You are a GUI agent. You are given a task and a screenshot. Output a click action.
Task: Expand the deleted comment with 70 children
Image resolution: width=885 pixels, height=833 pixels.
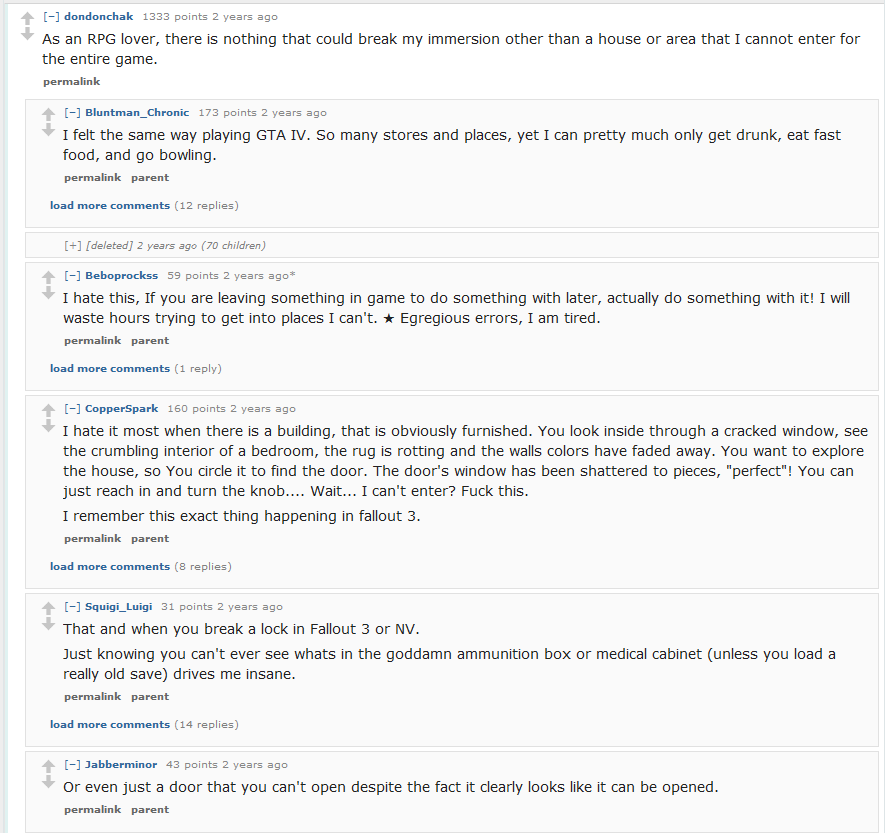coord(72,245)
